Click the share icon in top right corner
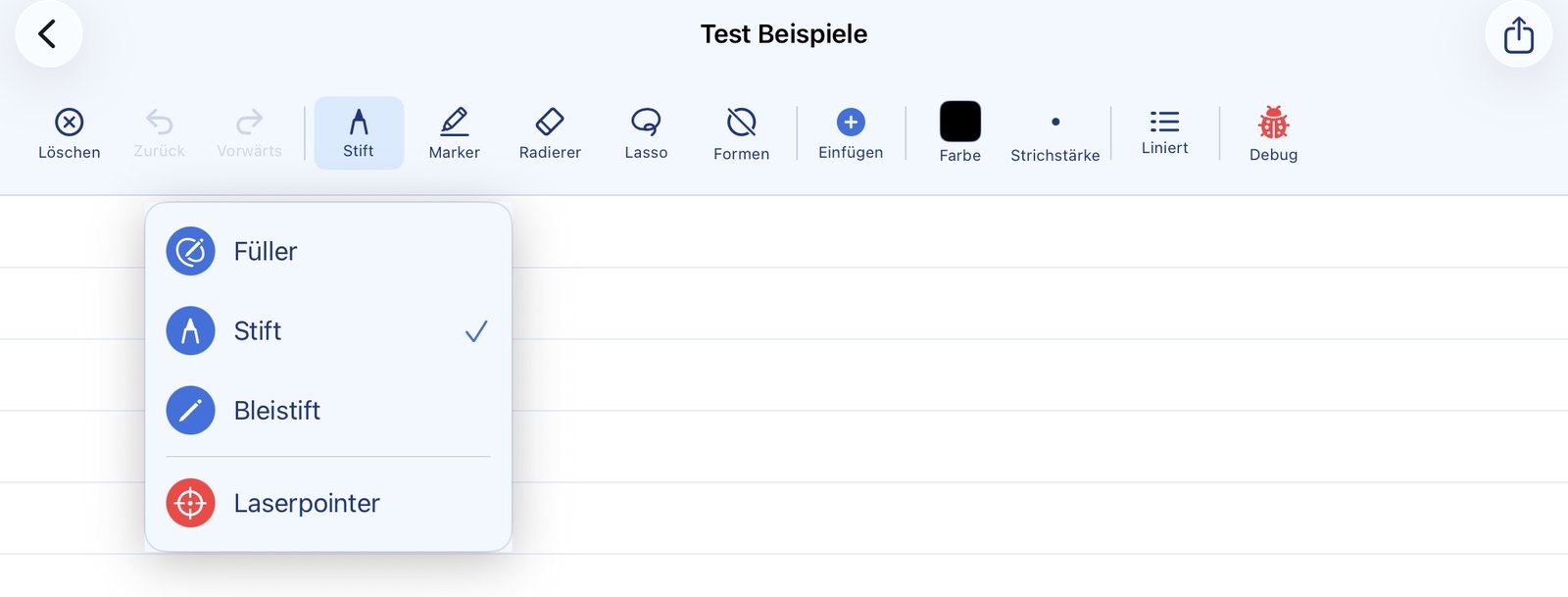The height and width of the screenshot is (597, 1568). [1518, 34]
